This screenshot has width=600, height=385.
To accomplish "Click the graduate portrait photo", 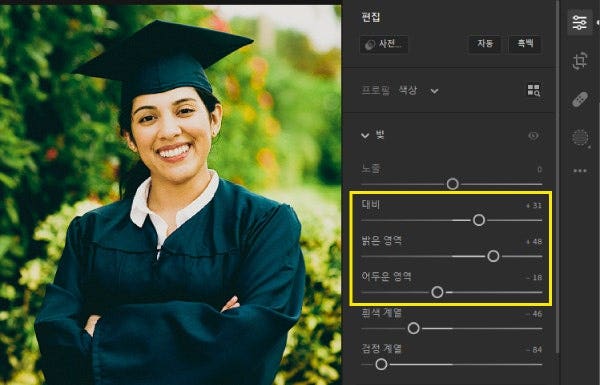I will (x=170, y=195).
